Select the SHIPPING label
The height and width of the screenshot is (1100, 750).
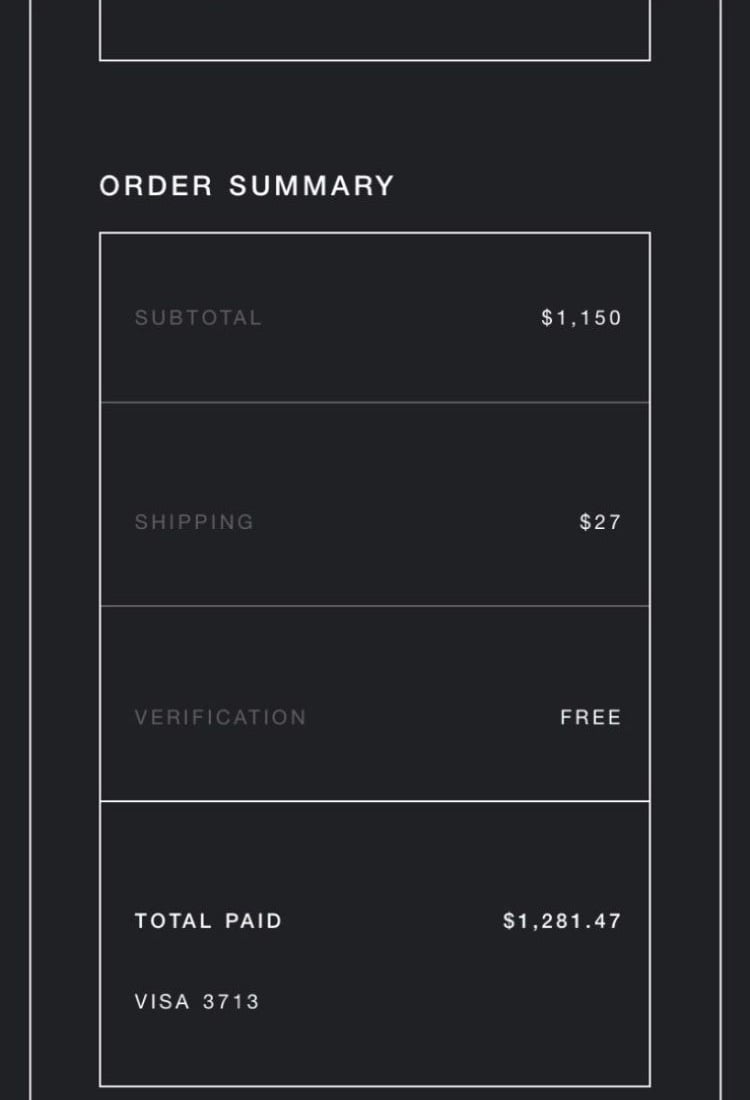click(x=194, y=522)
